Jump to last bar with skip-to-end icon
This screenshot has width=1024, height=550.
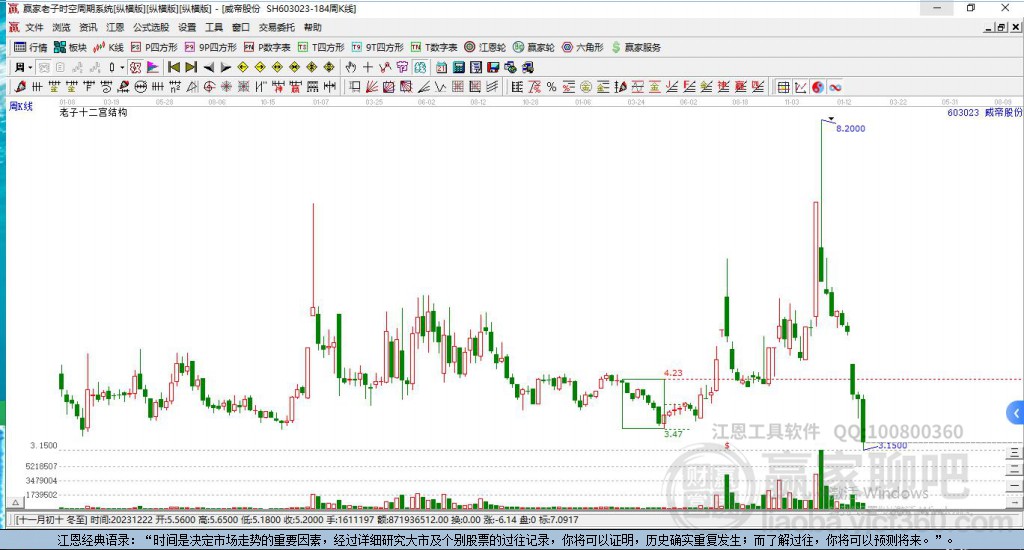tap(191, 67)
